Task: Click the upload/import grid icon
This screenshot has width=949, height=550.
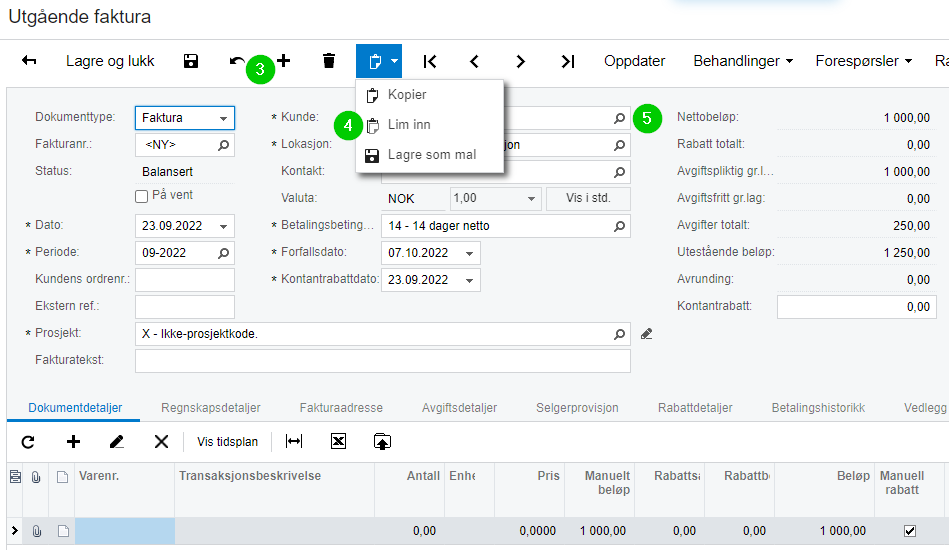Action: pyautogui.click(x=382, y=442)
